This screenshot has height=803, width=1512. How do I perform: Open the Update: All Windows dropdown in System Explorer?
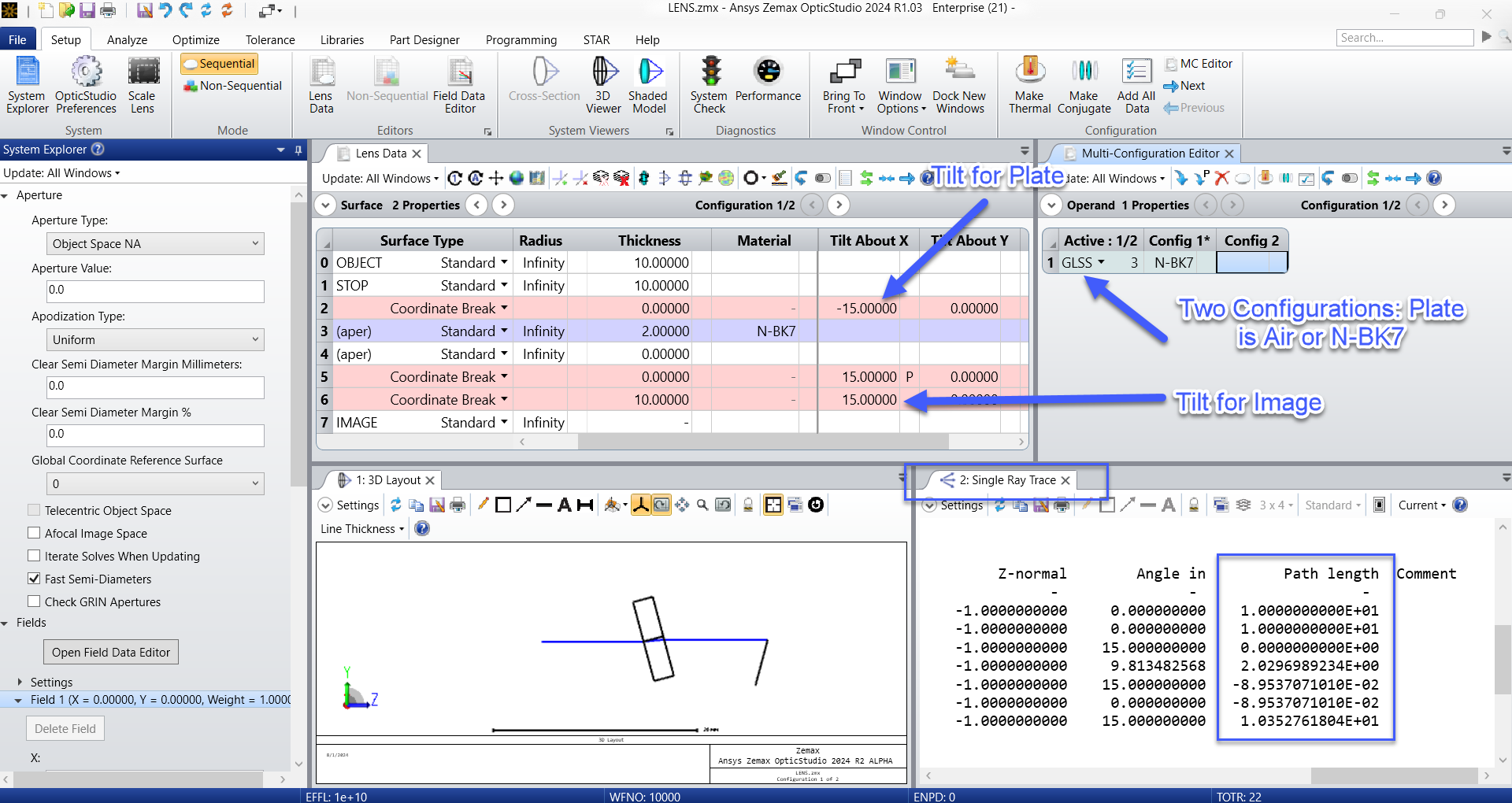point(61,173)
